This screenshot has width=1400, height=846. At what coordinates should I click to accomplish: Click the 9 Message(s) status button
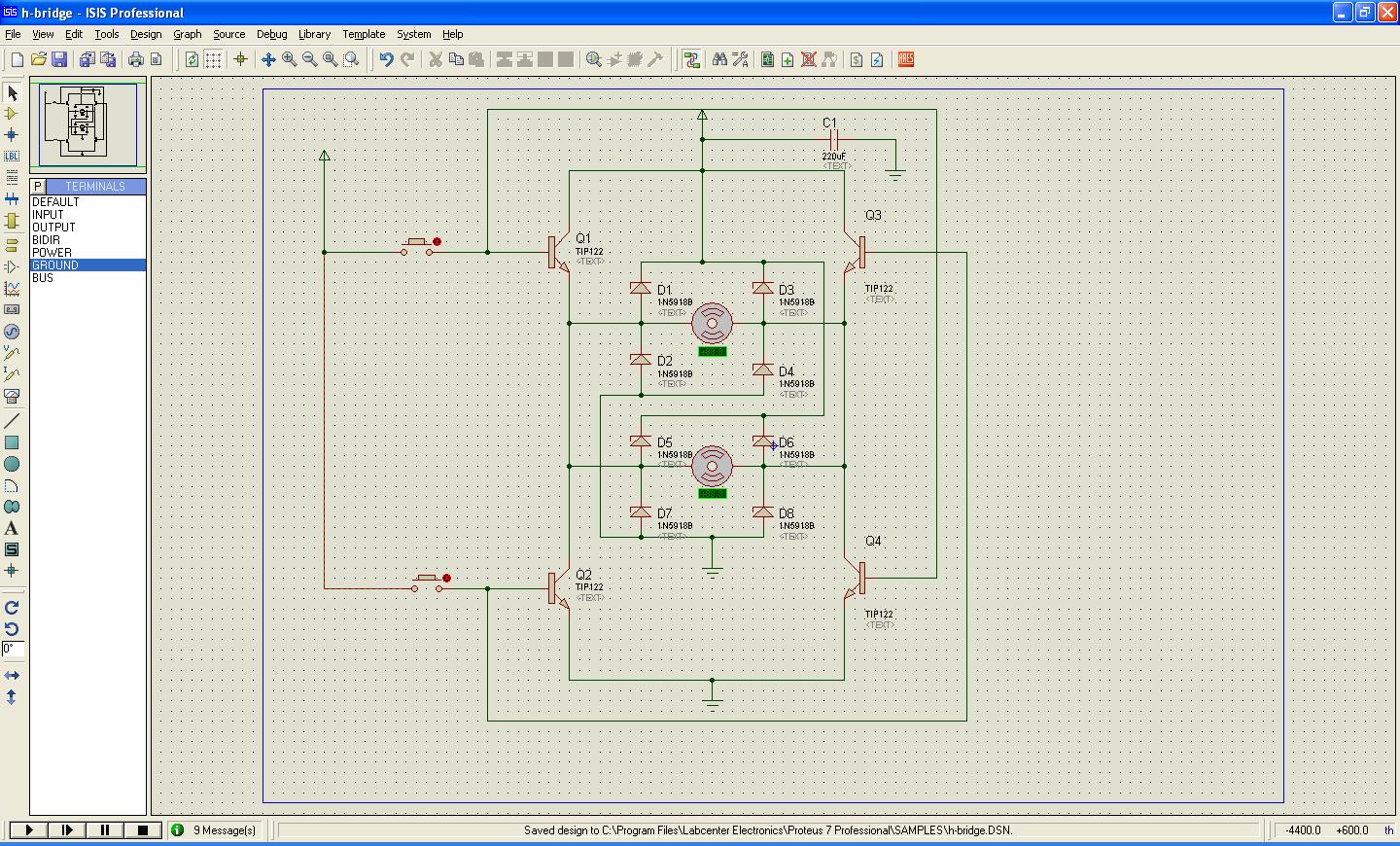pos(215,829)
